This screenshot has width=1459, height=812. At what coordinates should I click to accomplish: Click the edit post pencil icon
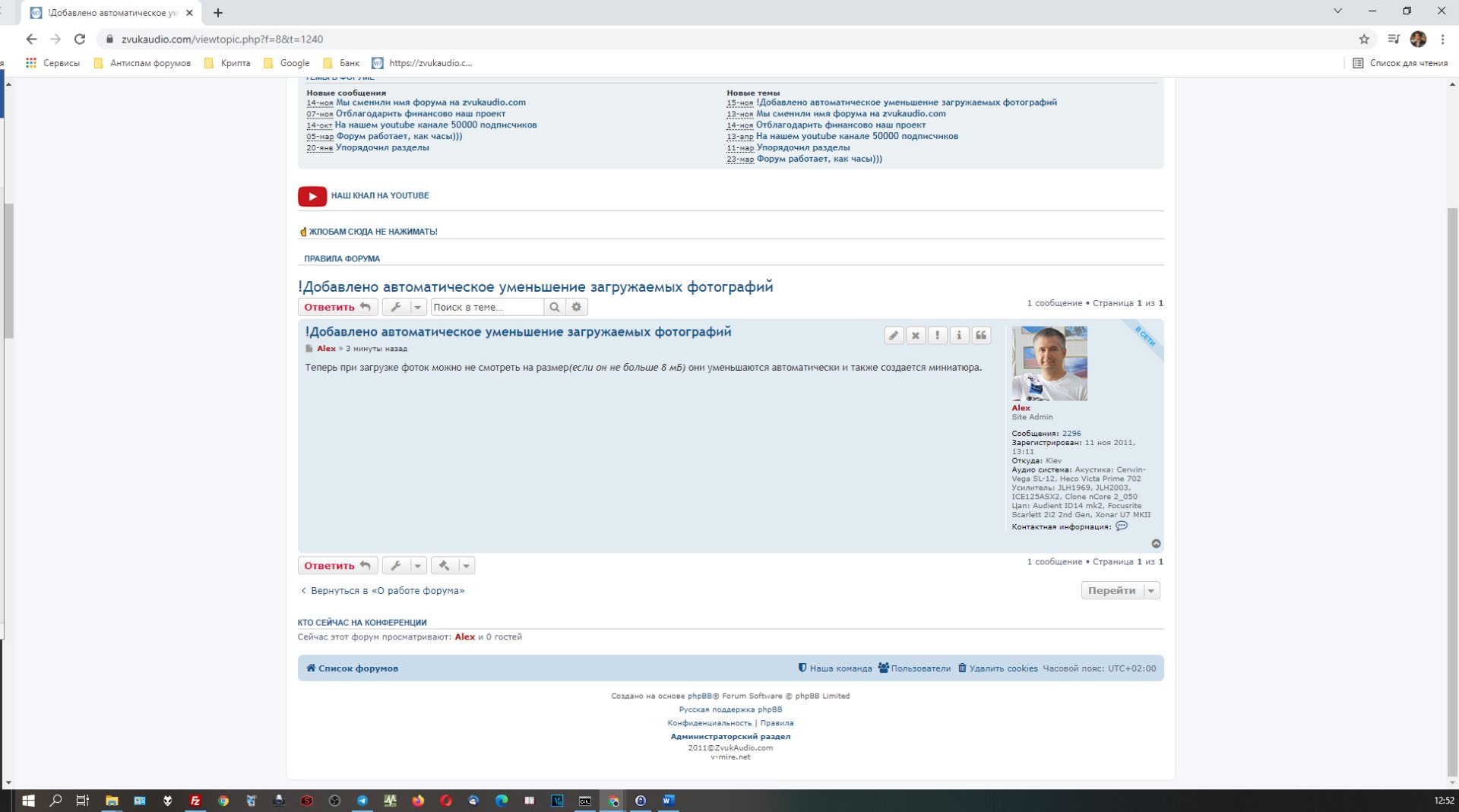click(x=894, y=336)
